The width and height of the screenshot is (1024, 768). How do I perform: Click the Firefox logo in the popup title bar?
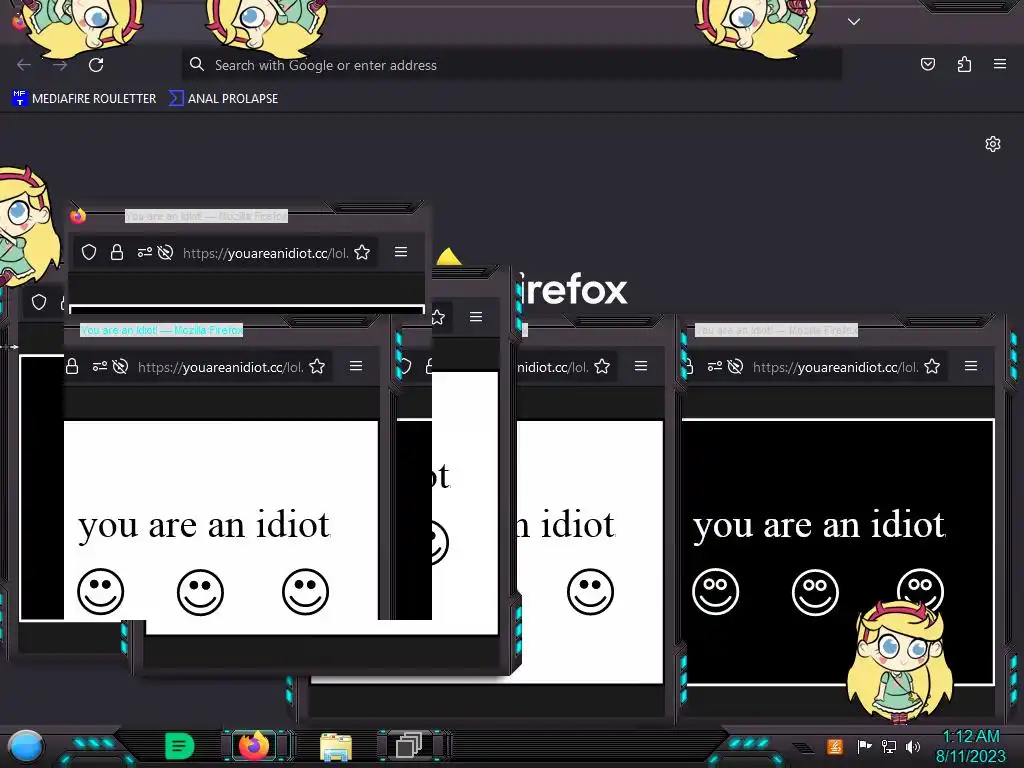(x=78, y=216)
